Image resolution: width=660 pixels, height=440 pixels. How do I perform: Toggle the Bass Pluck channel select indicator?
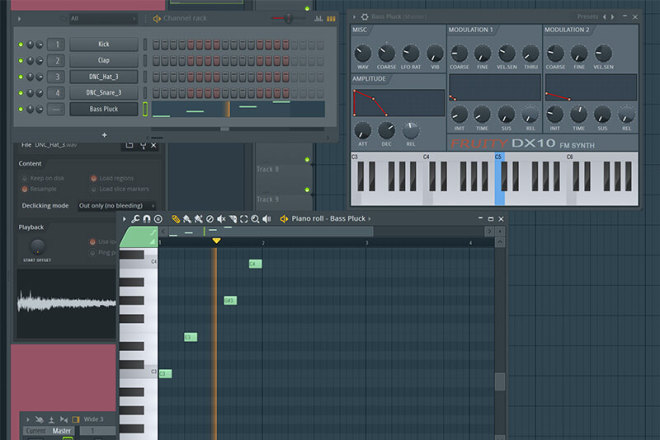point(145,109)
